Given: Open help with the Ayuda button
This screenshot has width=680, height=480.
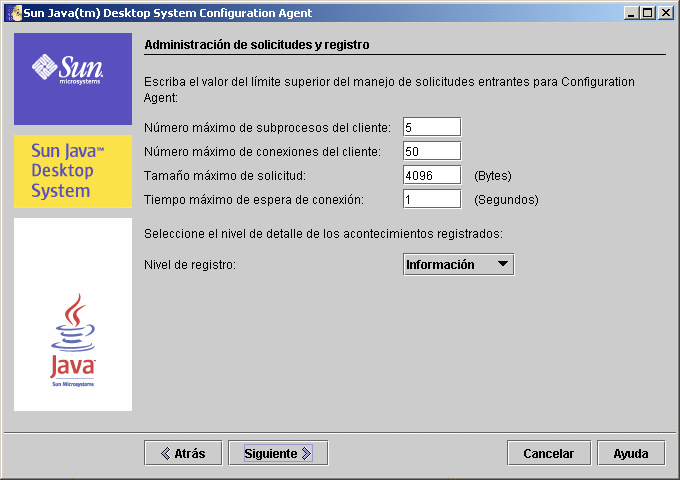Looking at the screenshot, I should coord(631,453).
